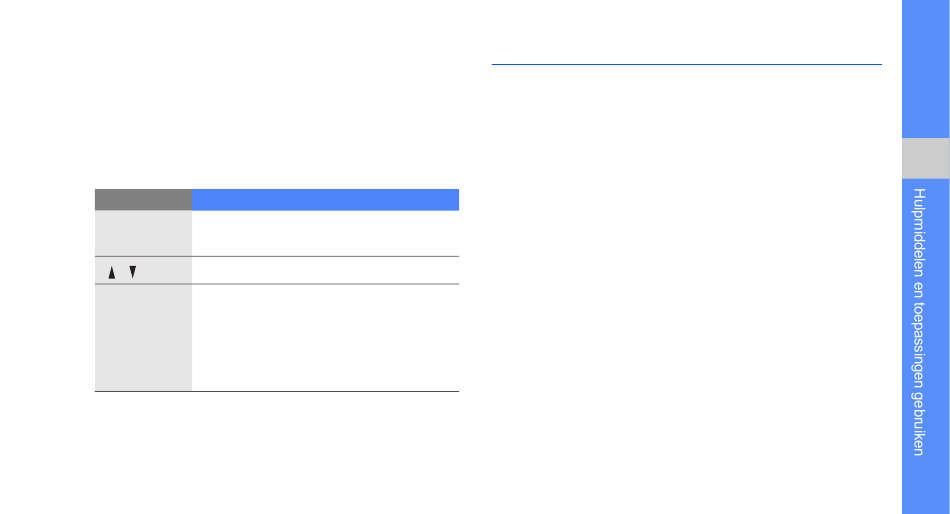Click the up arrow triangle icon

(x=111, y=273)
